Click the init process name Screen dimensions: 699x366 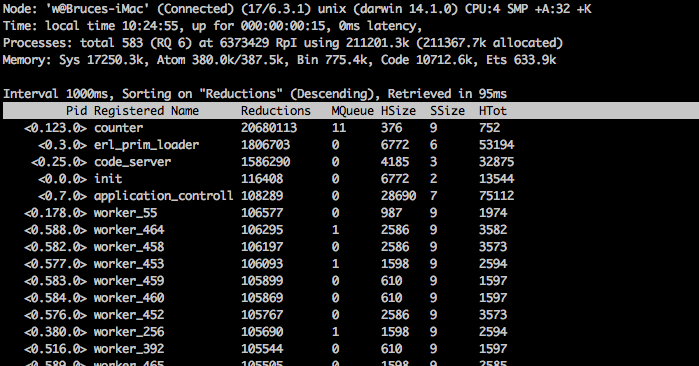108,179
